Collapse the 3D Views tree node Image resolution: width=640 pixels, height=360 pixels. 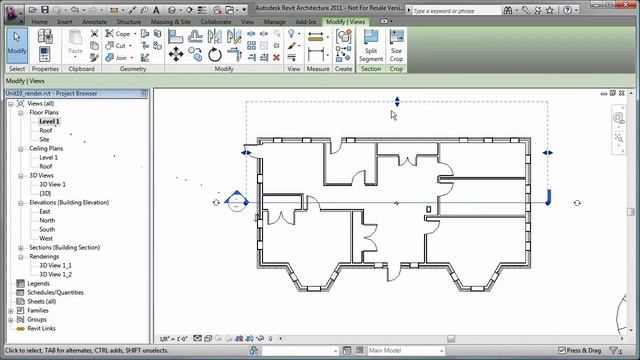point(20,176)
